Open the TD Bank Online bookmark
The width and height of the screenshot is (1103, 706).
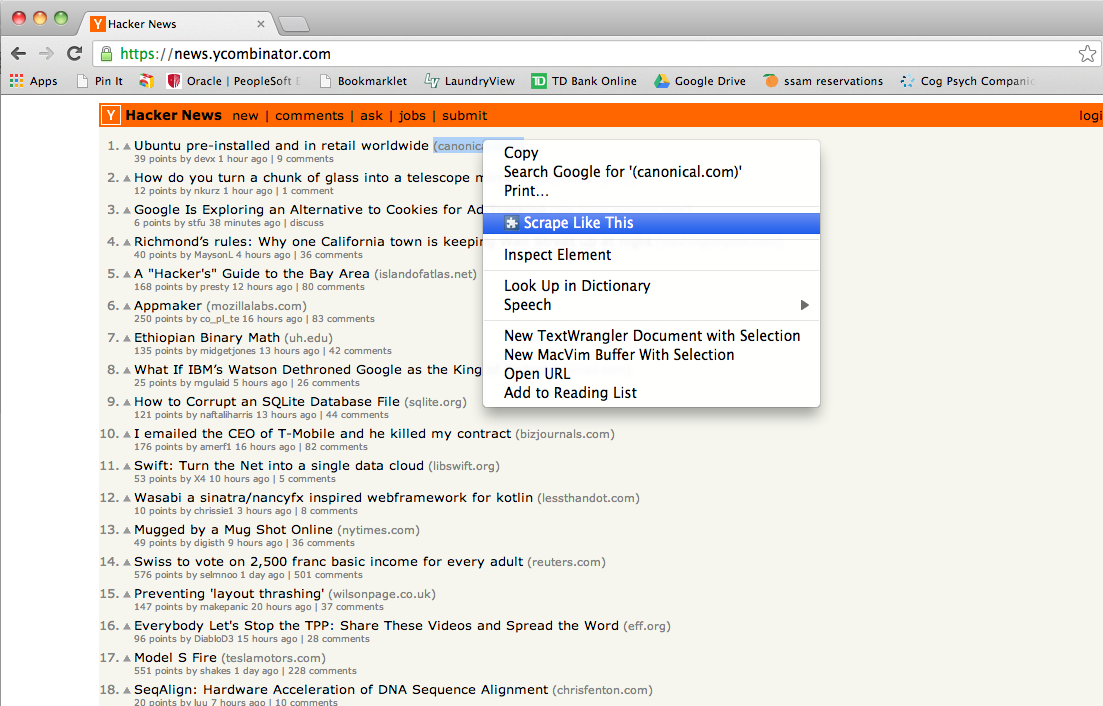[584, 81]
